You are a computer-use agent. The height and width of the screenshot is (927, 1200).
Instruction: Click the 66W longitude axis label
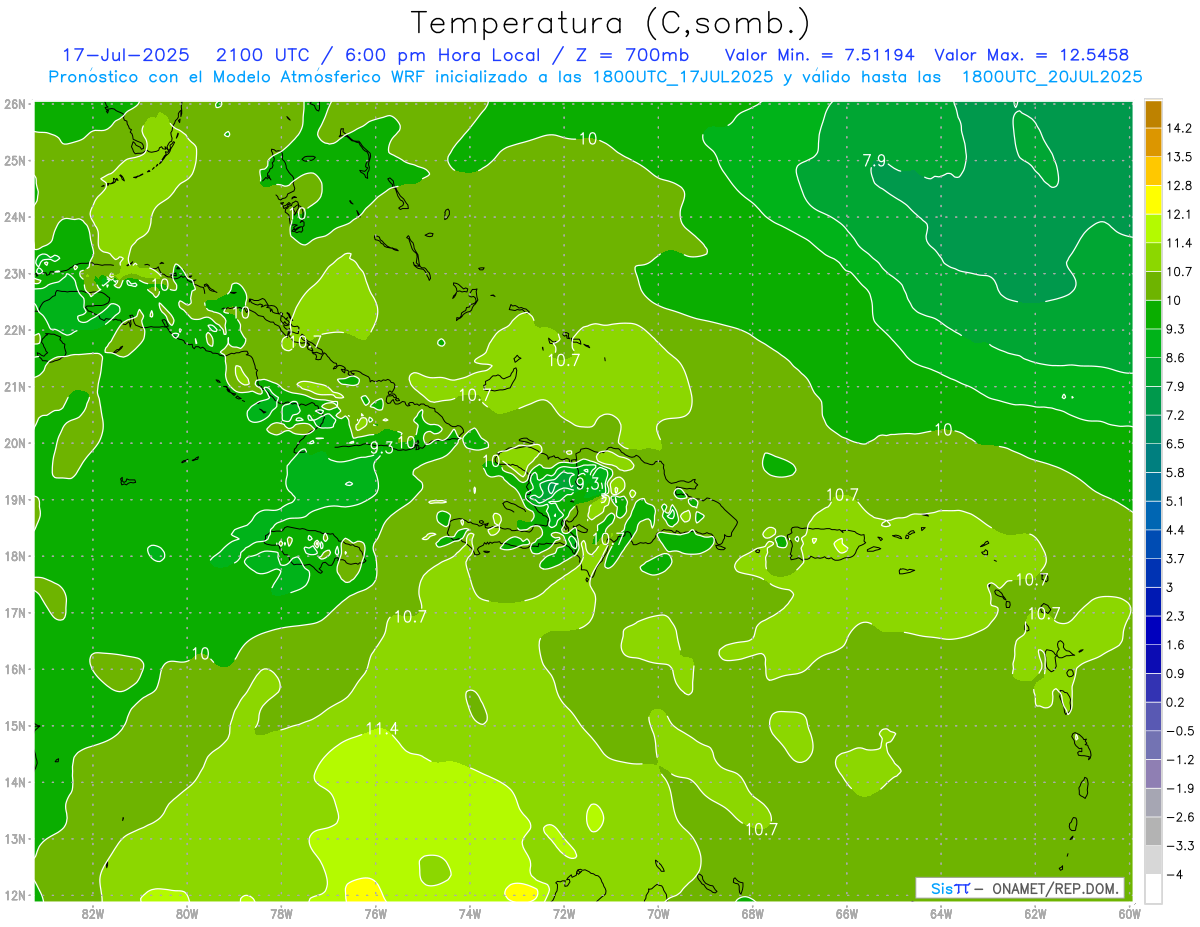(847, 913)
